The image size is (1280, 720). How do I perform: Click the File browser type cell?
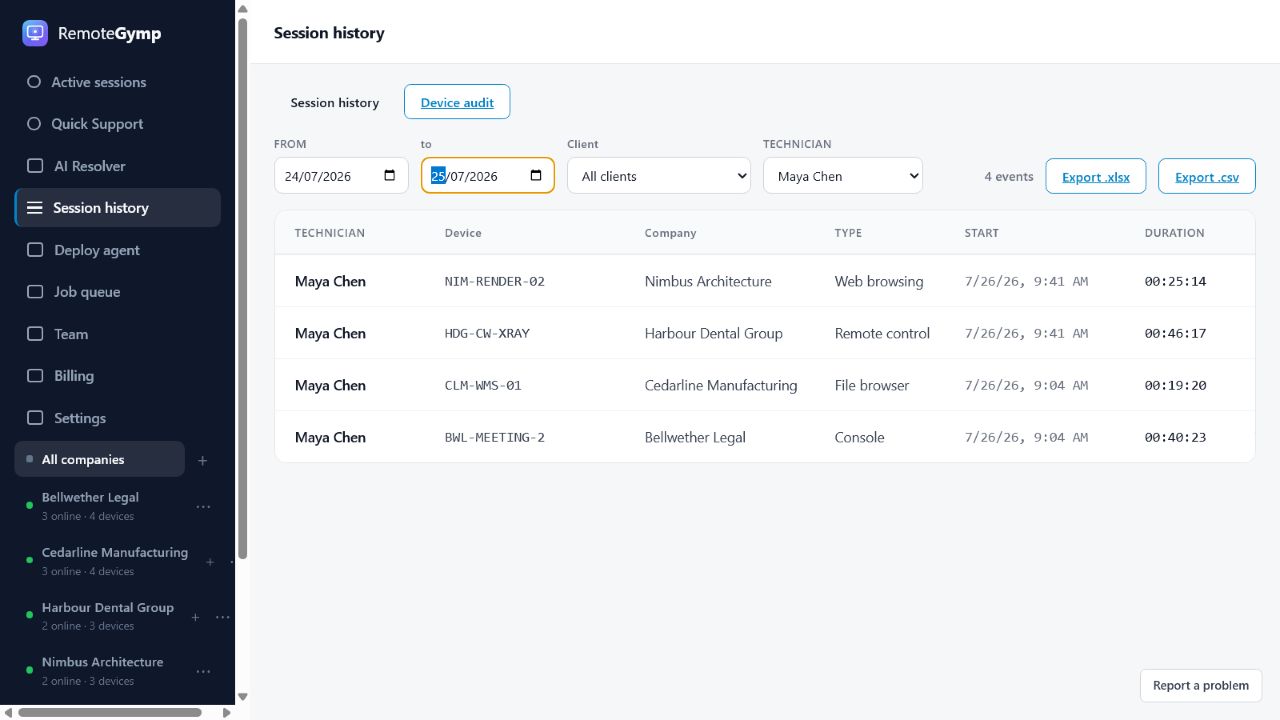pyautogui.click(x=872, y=385)
